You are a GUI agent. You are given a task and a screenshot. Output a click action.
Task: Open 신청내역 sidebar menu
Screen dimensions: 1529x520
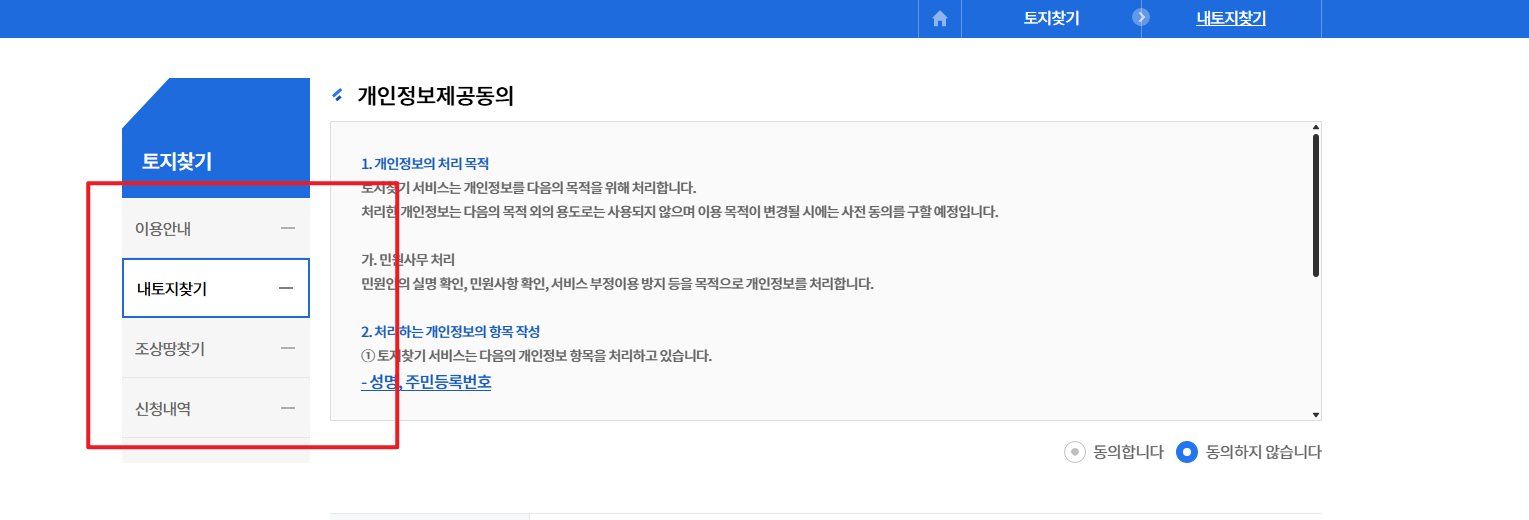pos(216,408)
